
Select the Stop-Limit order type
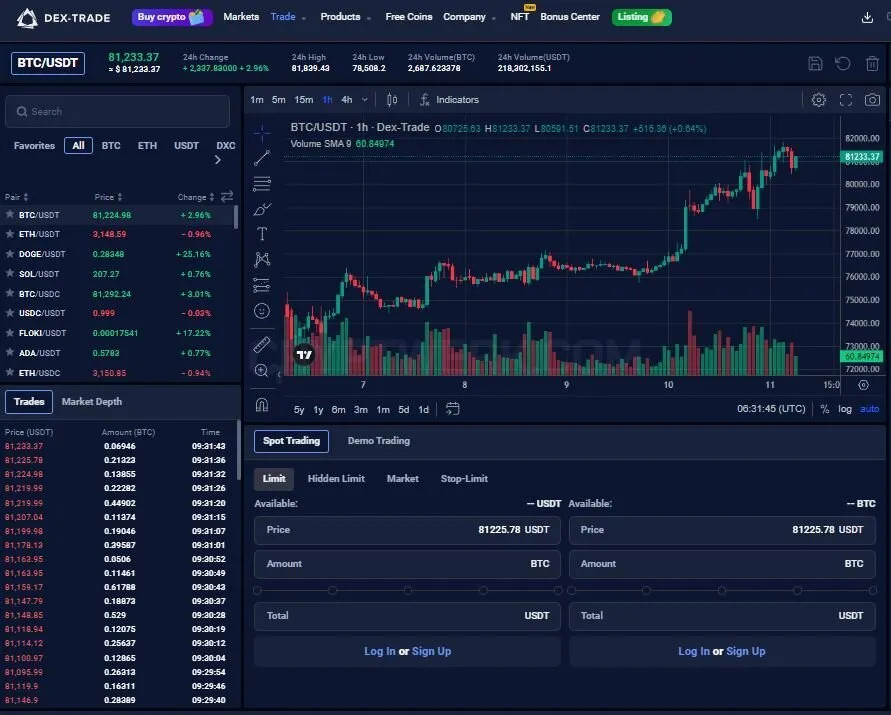[x=464, y=479]
